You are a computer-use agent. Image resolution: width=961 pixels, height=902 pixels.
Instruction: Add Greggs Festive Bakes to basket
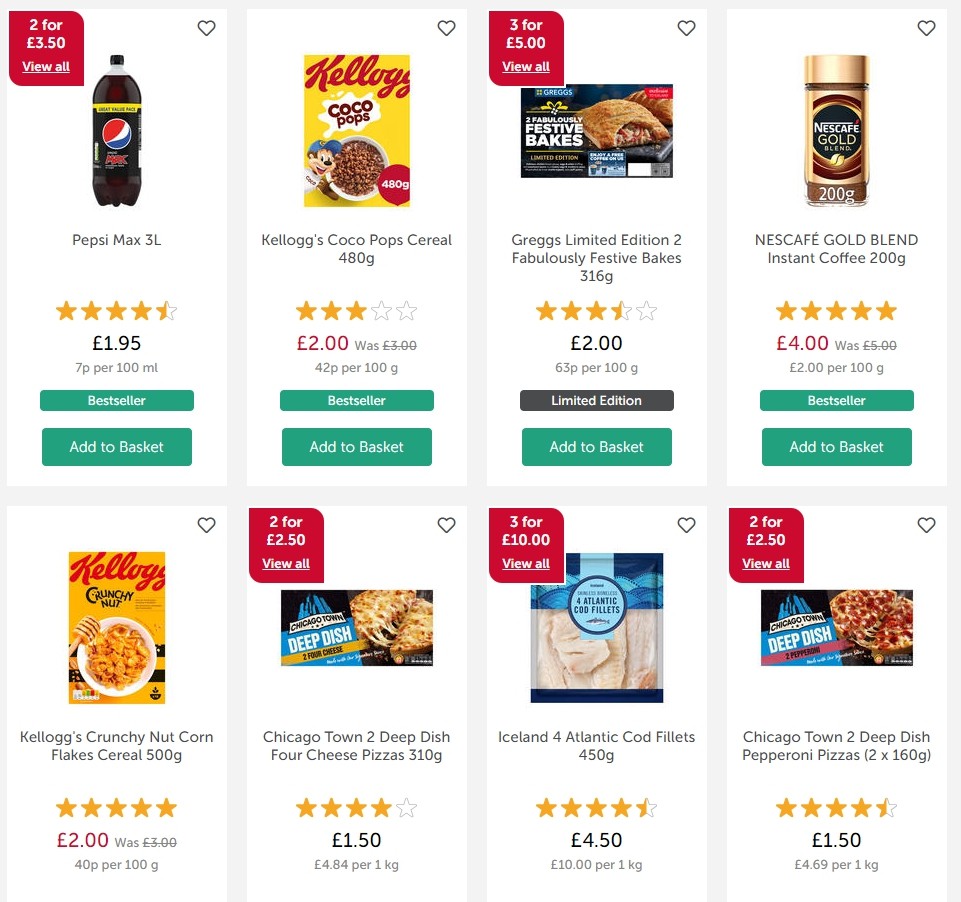click(x=597, y=447)
